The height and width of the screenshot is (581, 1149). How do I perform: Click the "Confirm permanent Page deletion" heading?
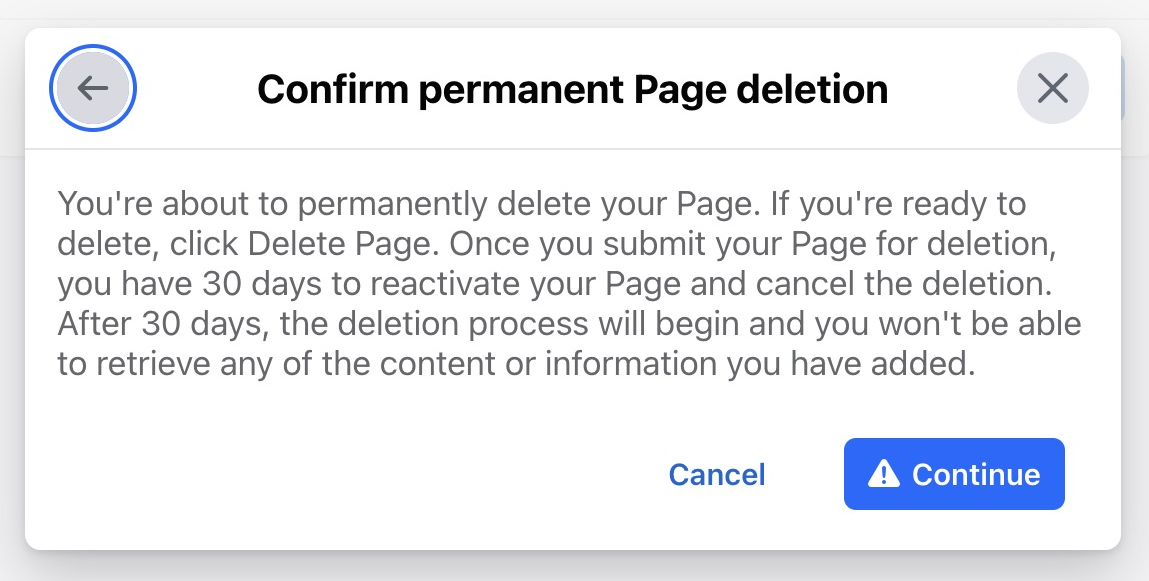click(572, 89)
